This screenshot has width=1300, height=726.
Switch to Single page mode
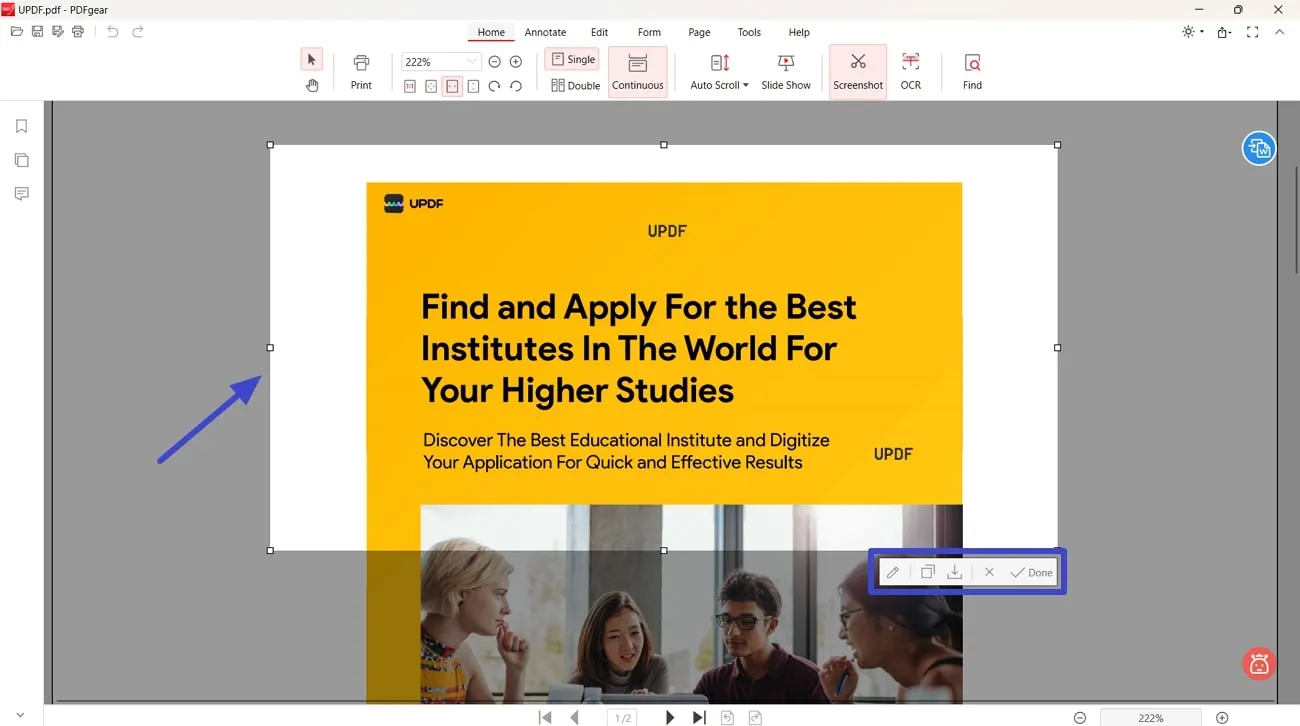(x=571, y=59)
